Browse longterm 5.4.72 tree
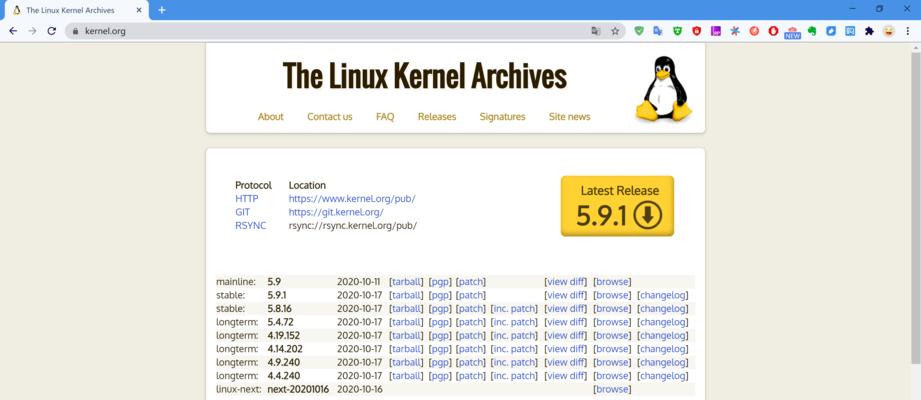This screenshot has width=921, height=400. coord(612,322)
